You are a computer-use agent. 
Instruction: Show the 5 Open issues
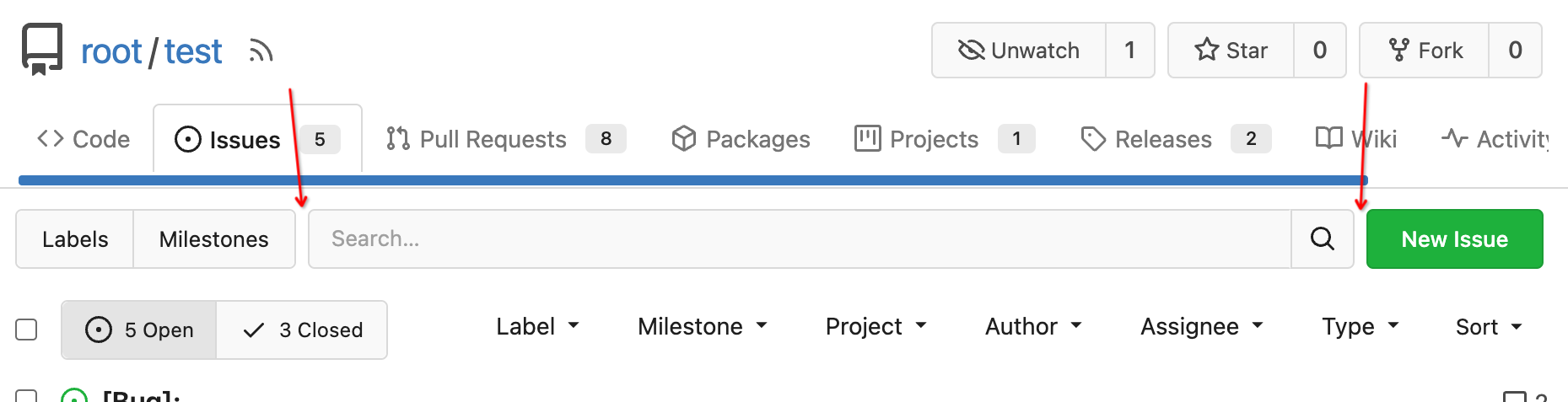point(139,330)
